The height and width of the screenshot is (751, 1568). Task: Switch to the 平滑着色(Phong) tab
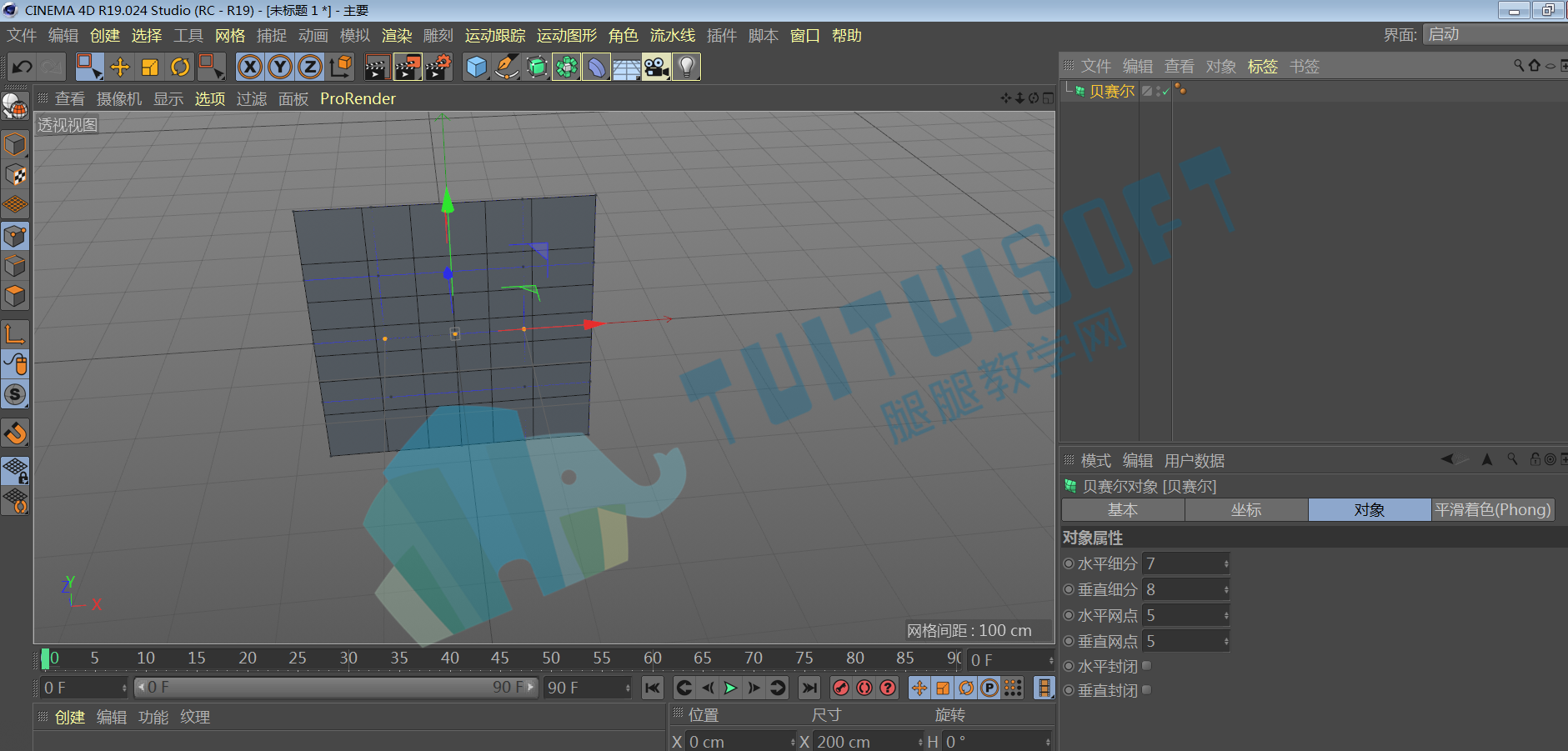point(1493,510)
